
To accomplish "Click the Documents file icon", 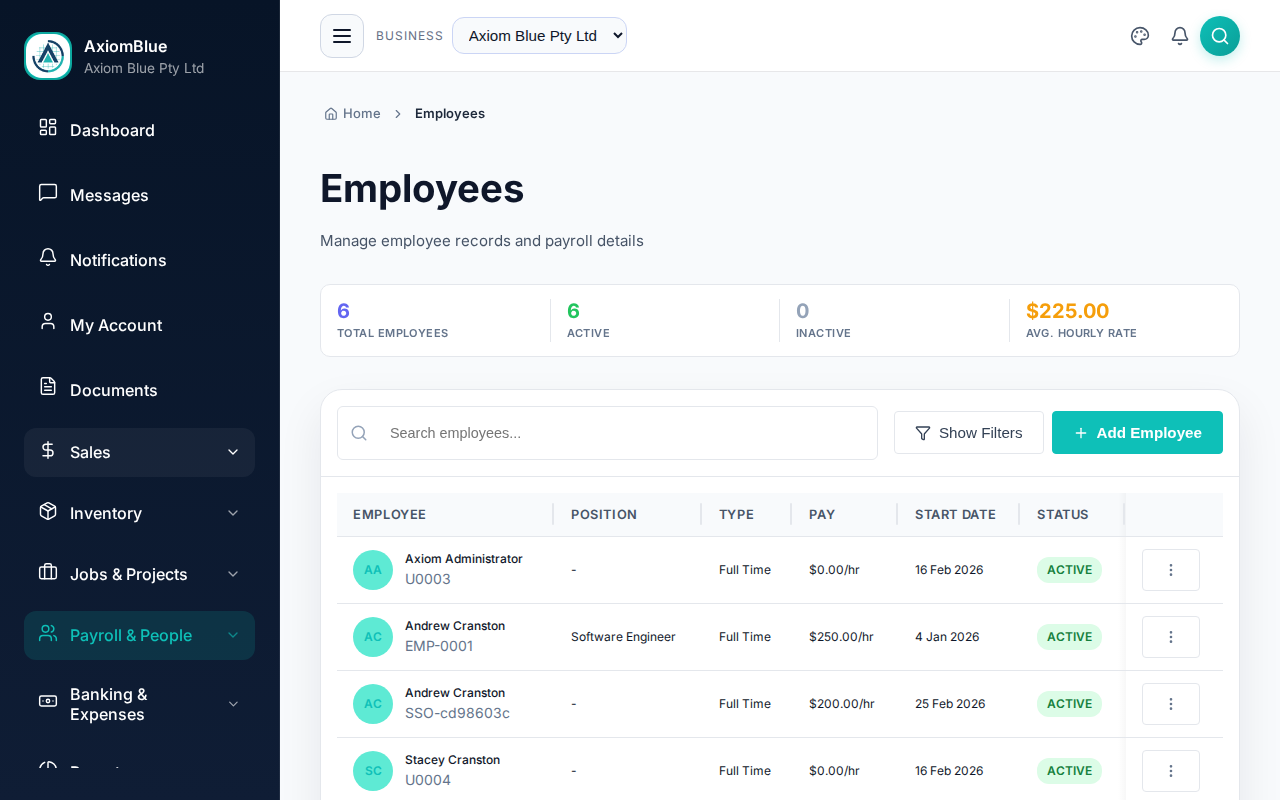I will click(x=48, y=386).
